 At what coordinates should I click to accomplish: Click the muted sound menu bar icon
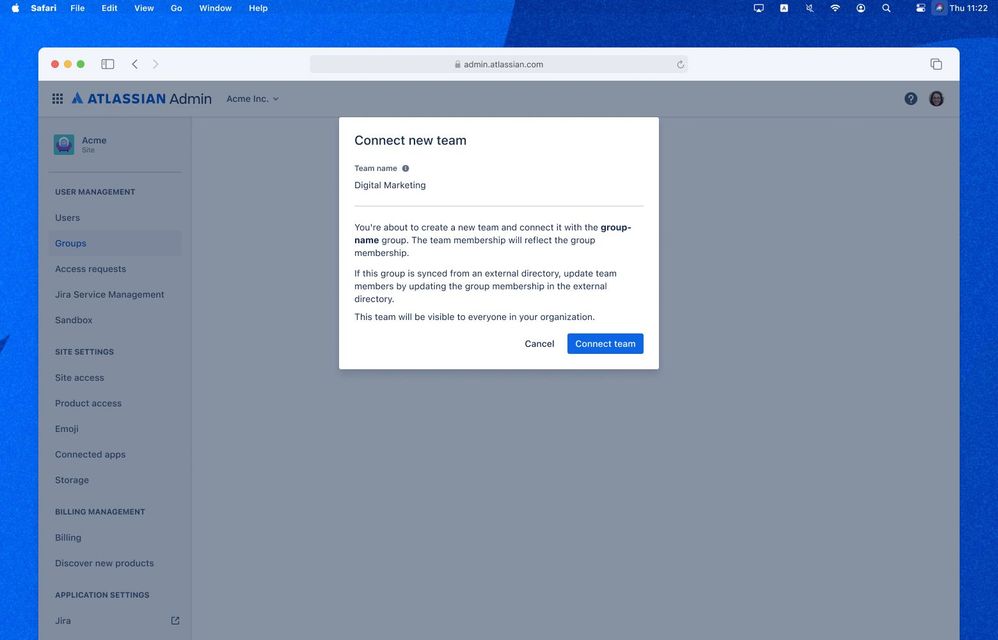click(810, 8)
